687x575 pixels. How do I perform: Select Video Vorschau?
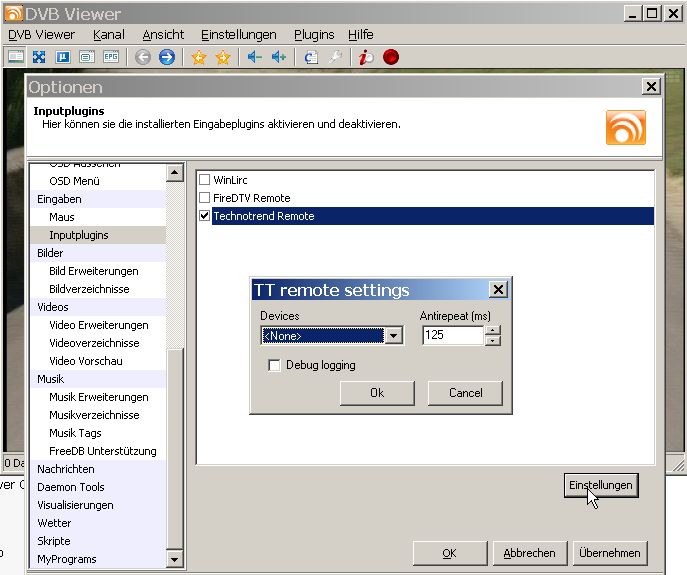pos(86,361)
